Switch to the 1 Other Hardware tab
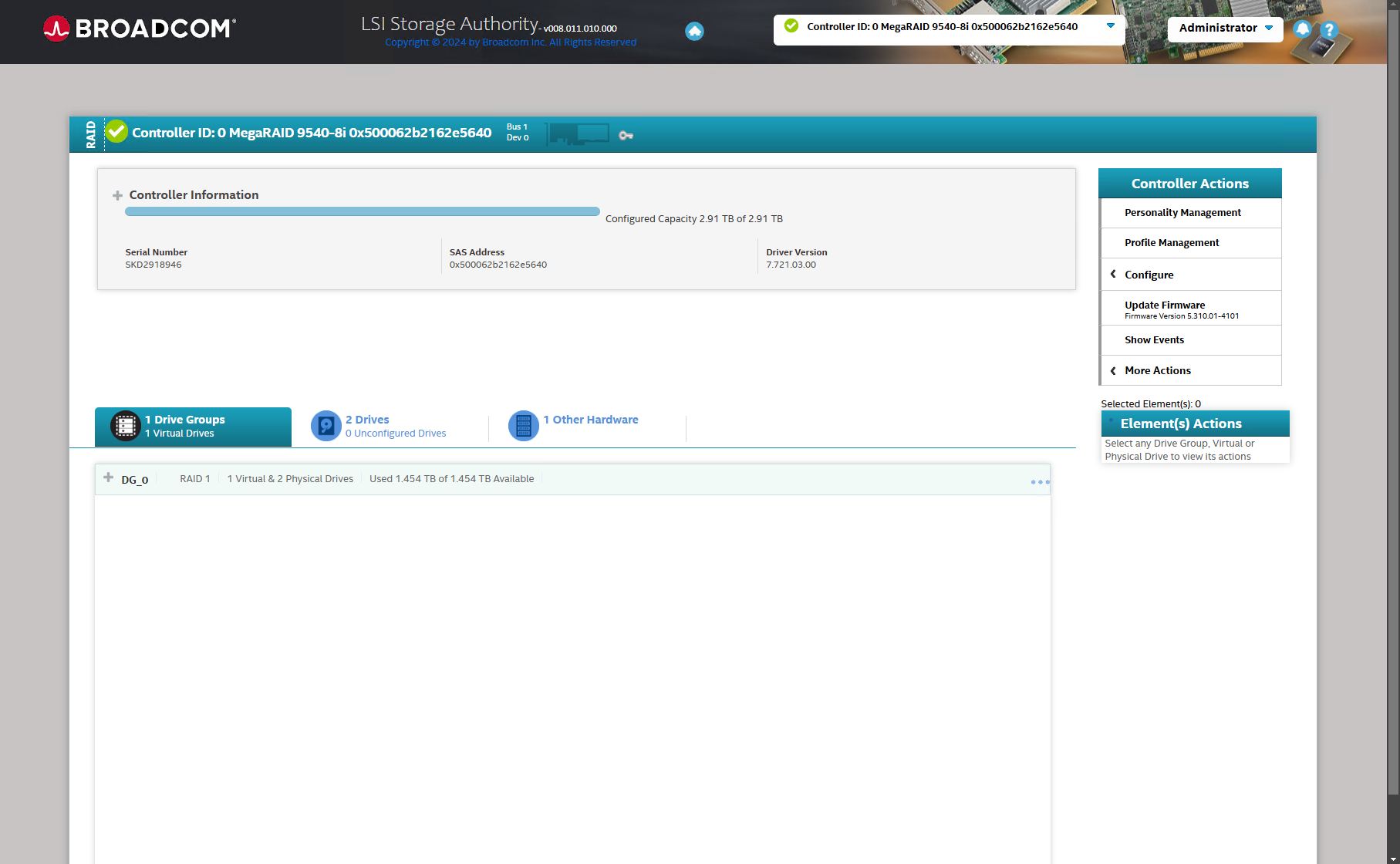The height and width of the screenshot is (864, 1400). click(588, 427)
